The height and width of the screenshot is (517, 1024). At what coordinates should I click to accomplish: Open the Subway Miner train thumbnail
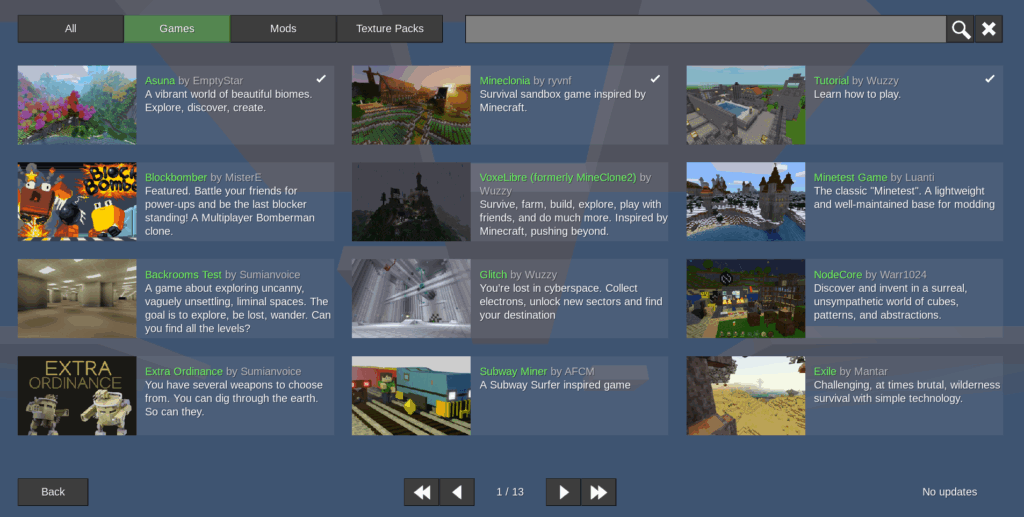point(411,396)
